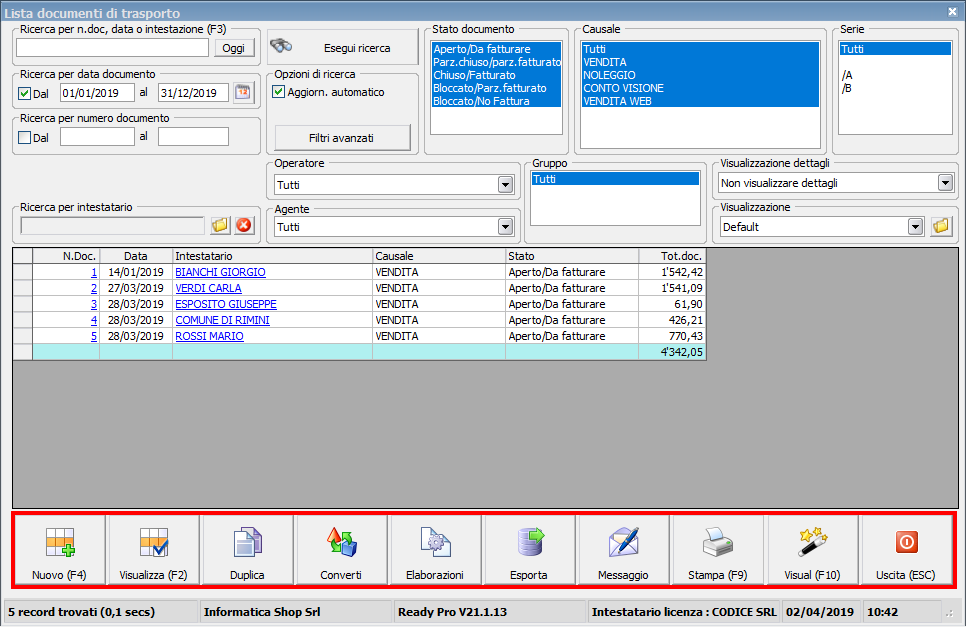Open the Visualizzazione dettagli dropdown
This screenshot has height=627, width=966.
pyautogui.click(x=945, y=183)
